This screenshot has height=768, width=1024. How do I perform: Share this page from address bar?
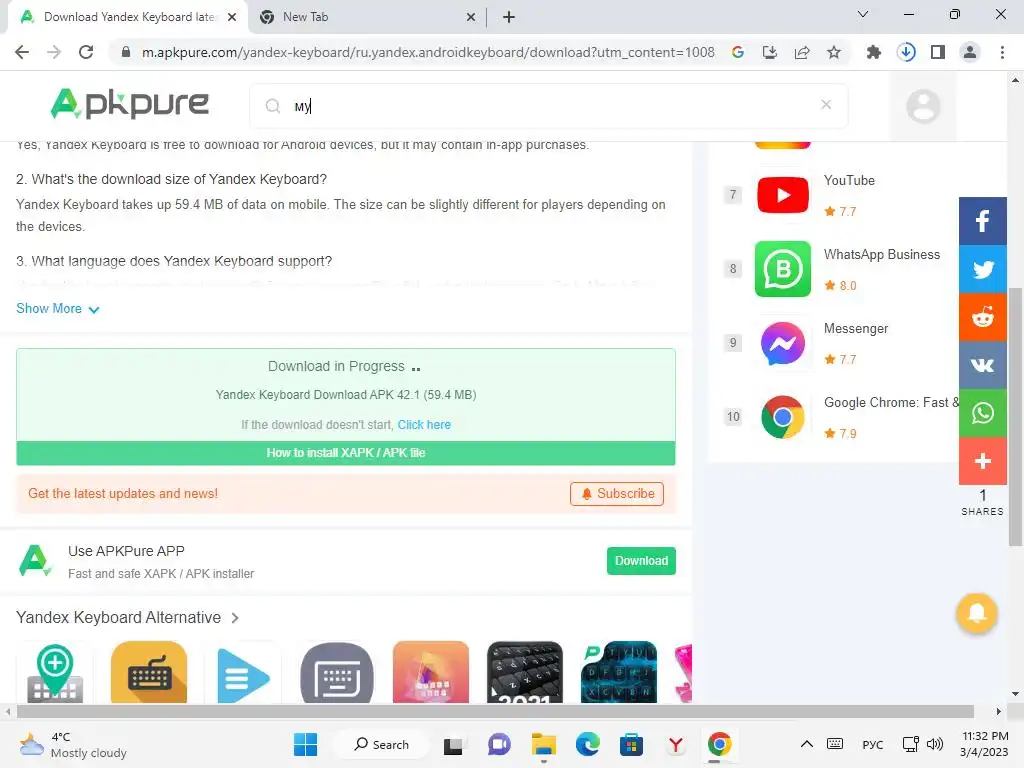point(802,52)
